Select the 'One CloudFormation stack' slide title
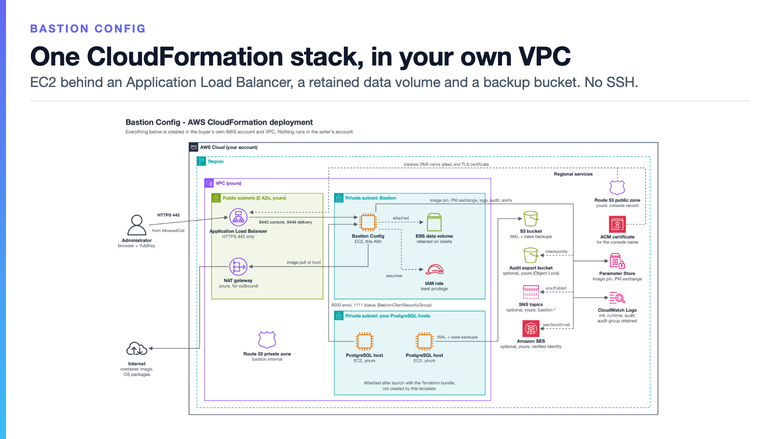The width and height of the screenshot is (780, 439). pos(300,56)
